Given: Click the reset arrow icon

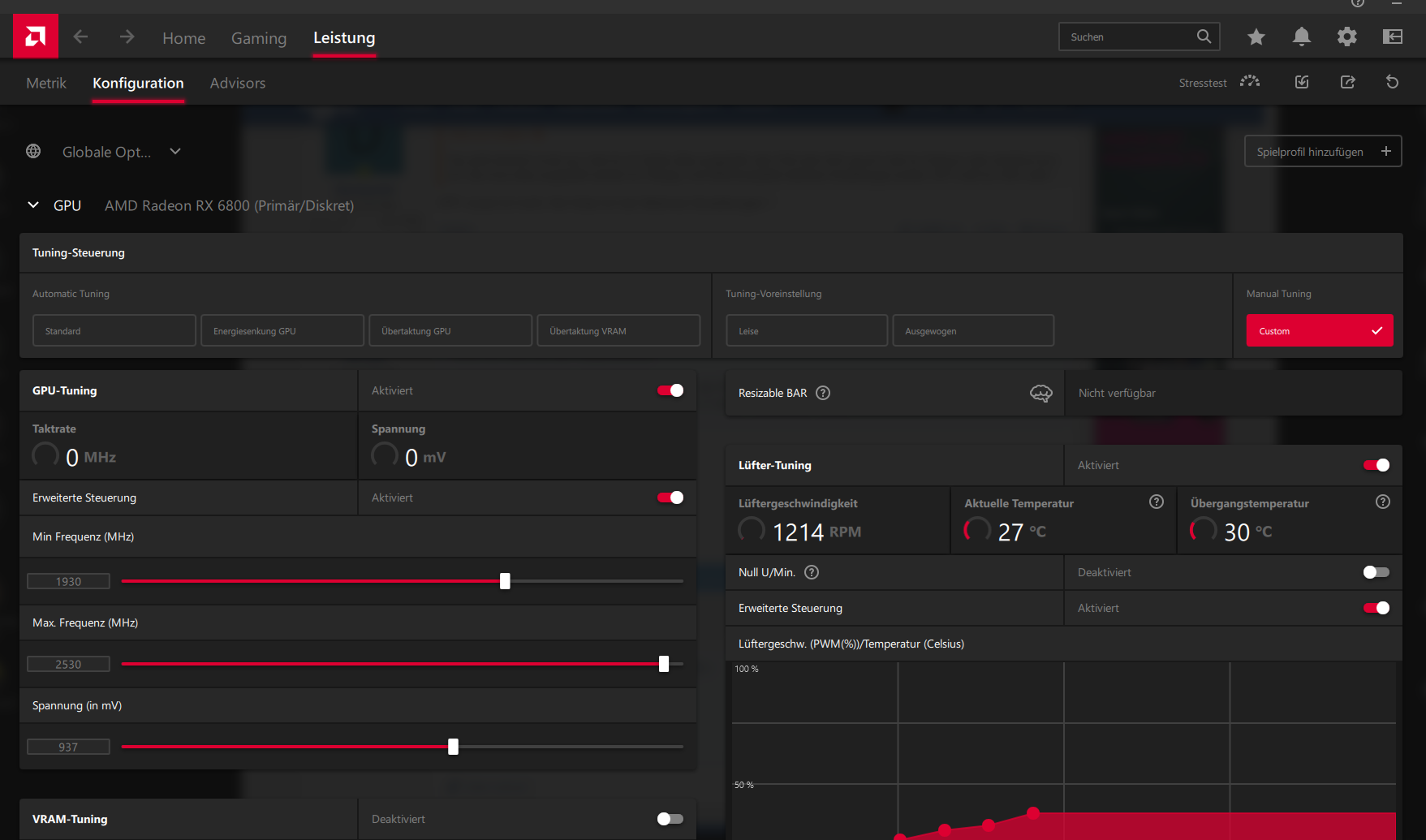Looking at the screenshot, I should 1393,82.
